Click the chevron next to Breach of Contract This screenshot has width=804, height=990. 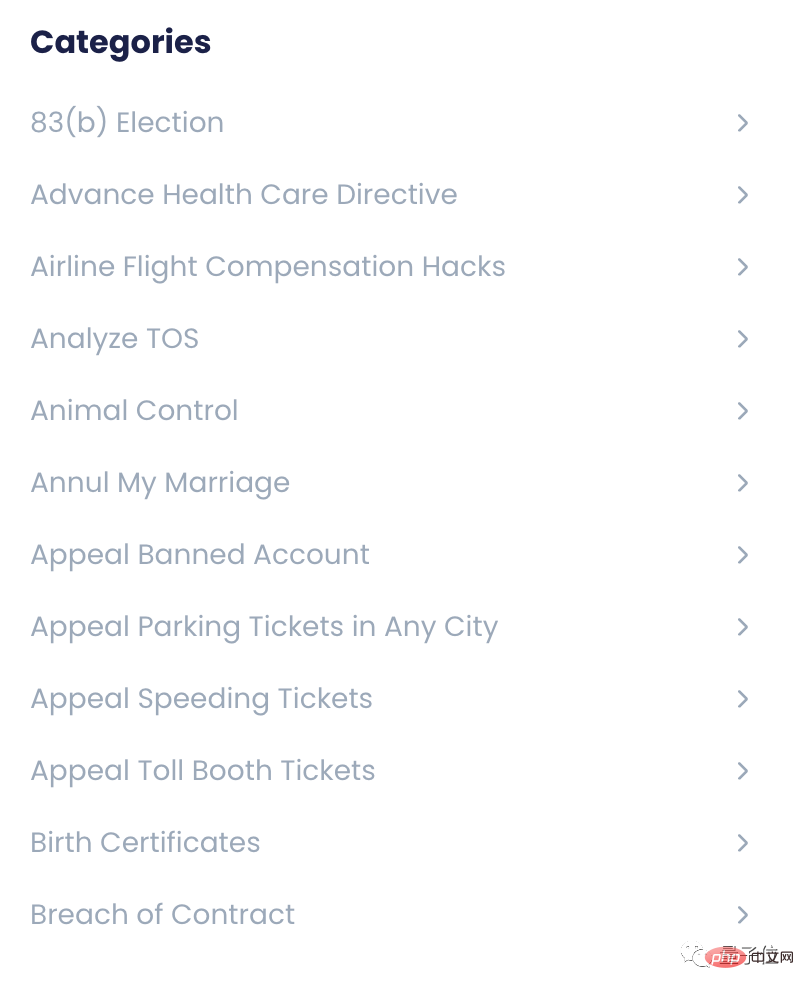[x=742, y=915]
